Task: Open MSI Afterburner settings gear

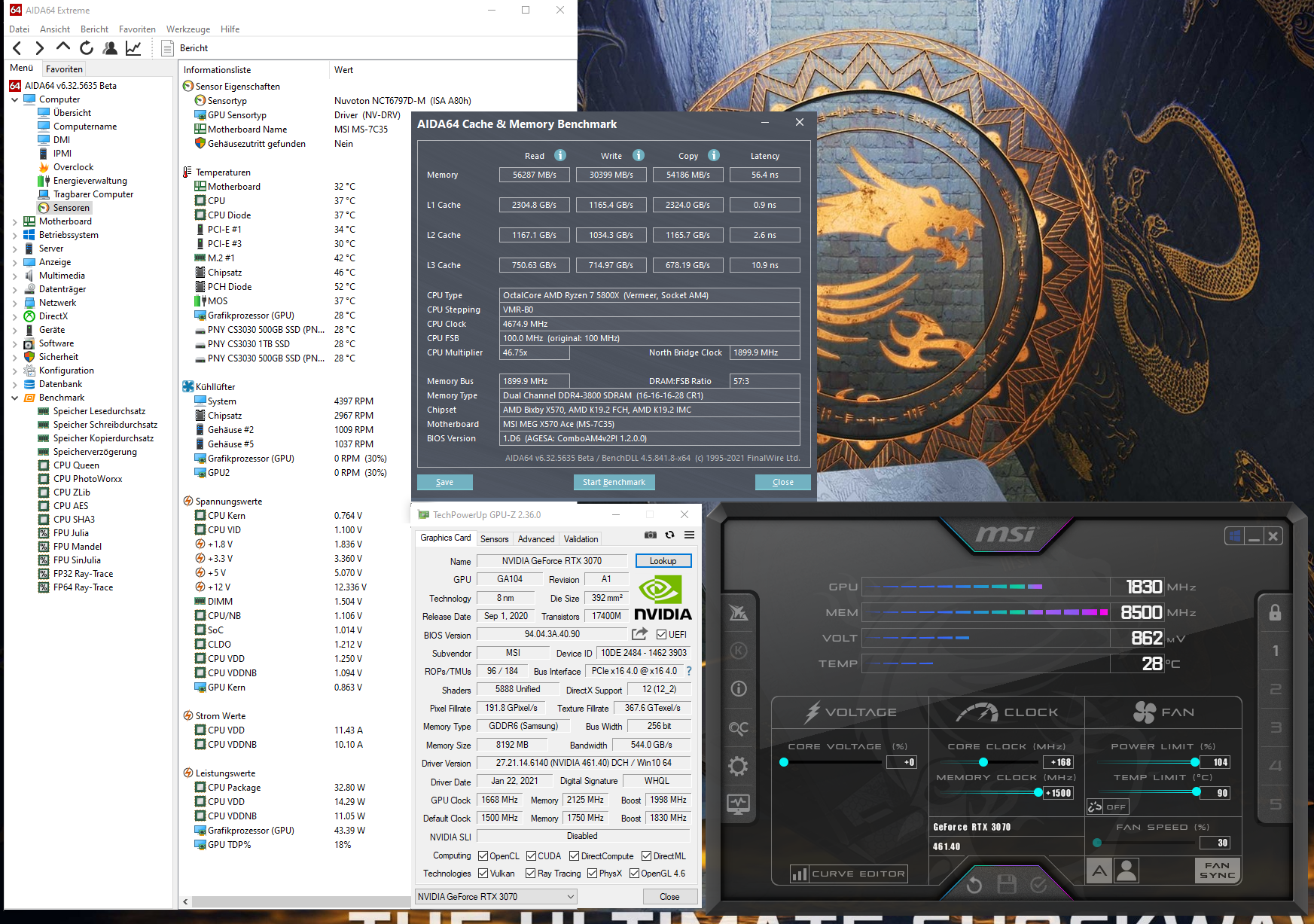Action: pyautogui.click(x=739, y=767)
